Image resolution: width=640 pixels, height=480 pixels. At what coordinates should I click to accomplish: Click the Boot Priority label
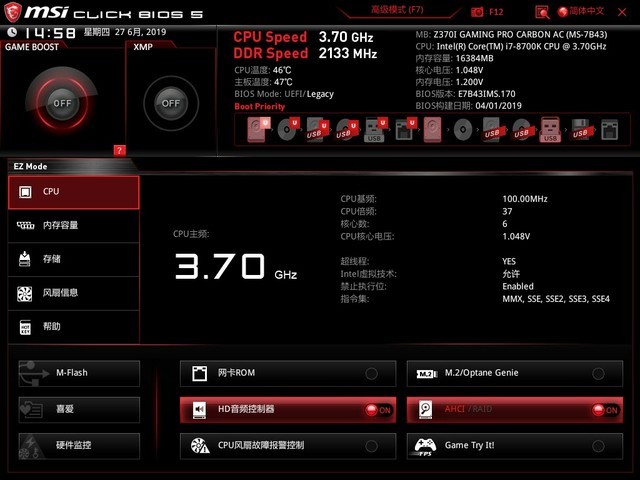[260, 107]
